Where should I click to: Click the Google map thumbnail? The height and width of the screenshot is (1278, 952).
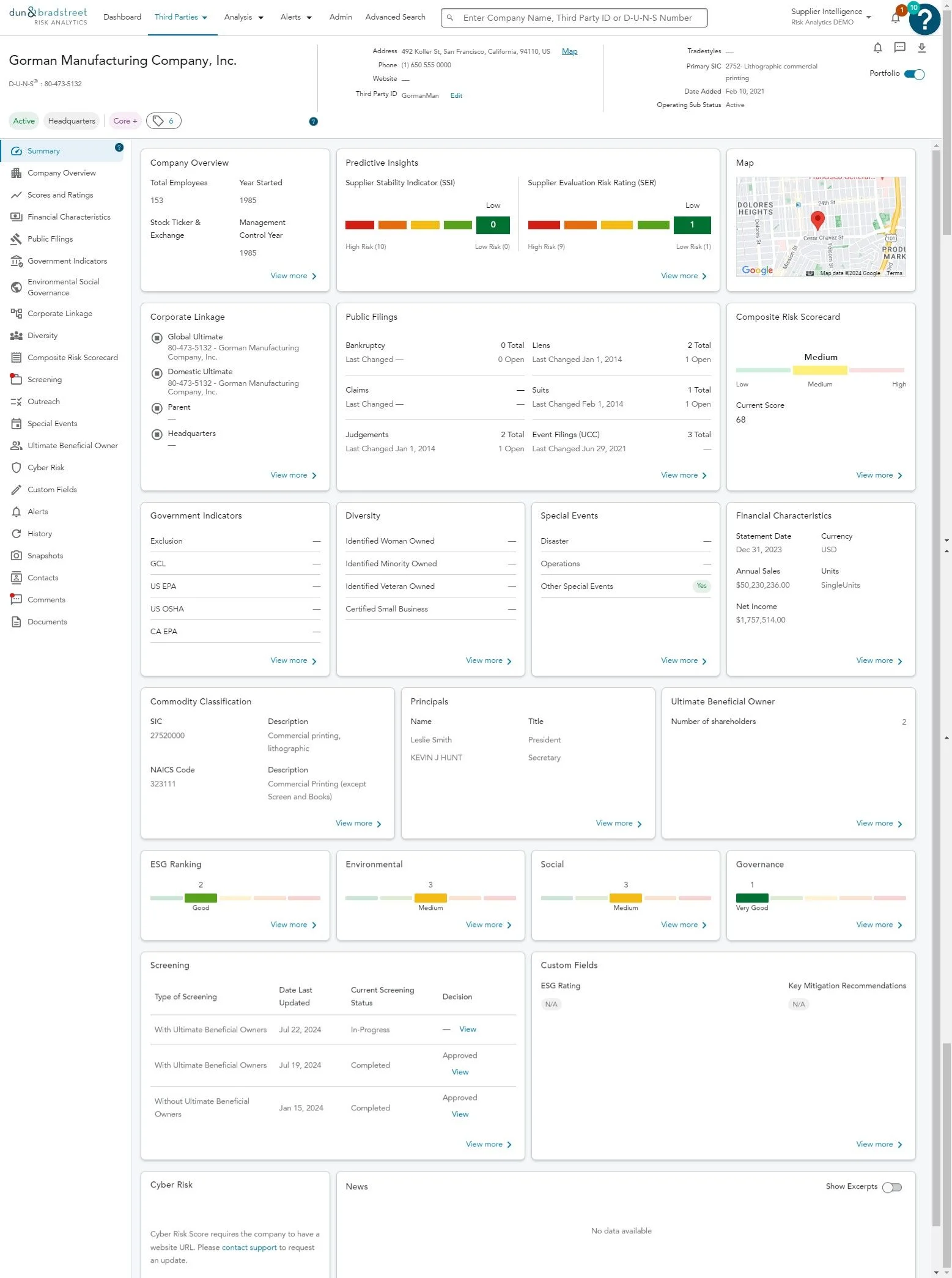click(821, 227)
